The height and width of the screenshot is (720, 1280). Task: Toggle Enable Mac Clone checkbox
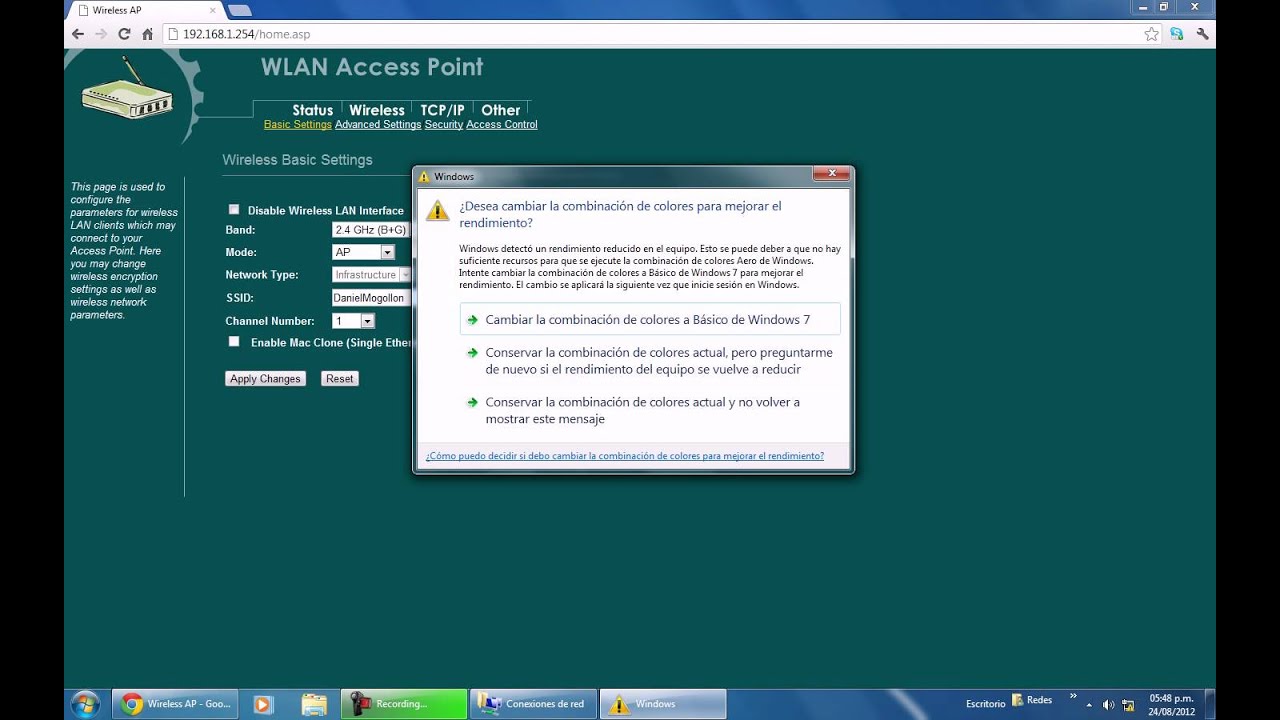234,341
